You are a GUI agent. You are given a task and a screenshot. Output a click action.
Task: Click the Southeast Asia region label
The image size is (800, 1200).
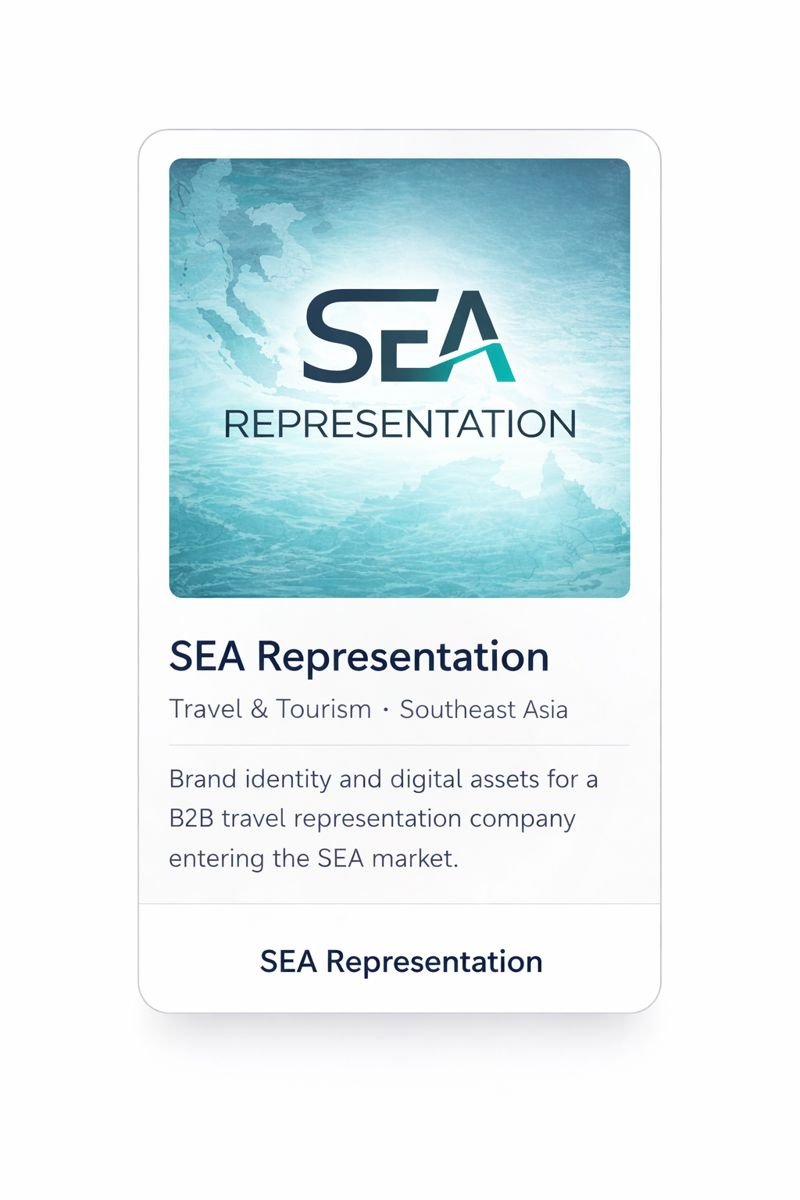click(x=484, y=710)
